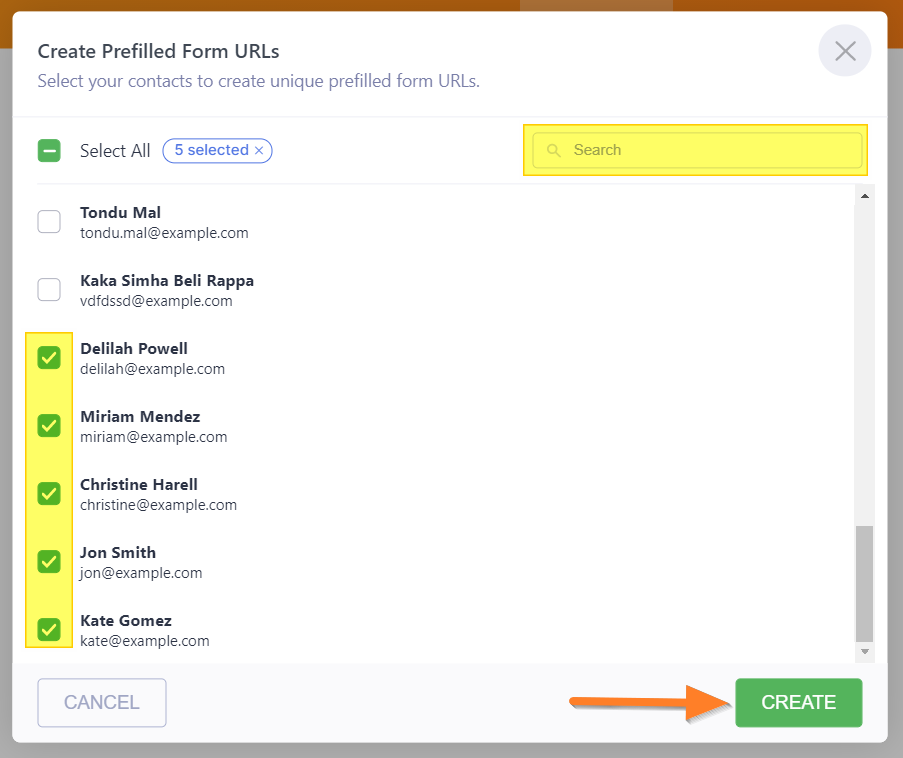Click the search magnifier icon
The image size is (903, 758).
pyautogui.click(x=553, y=150)
